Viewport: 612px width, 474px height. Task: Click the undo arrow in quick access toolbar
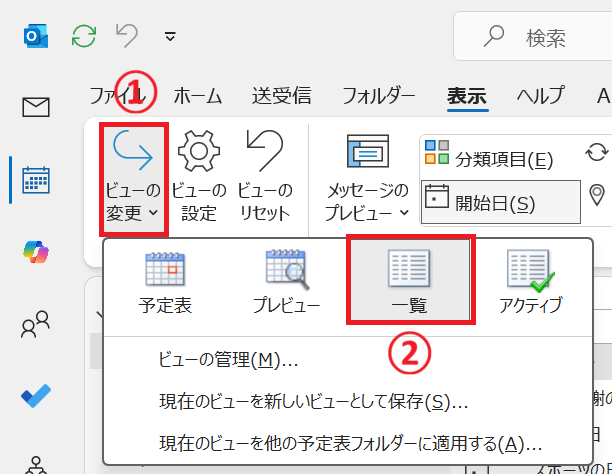(127, 36)
